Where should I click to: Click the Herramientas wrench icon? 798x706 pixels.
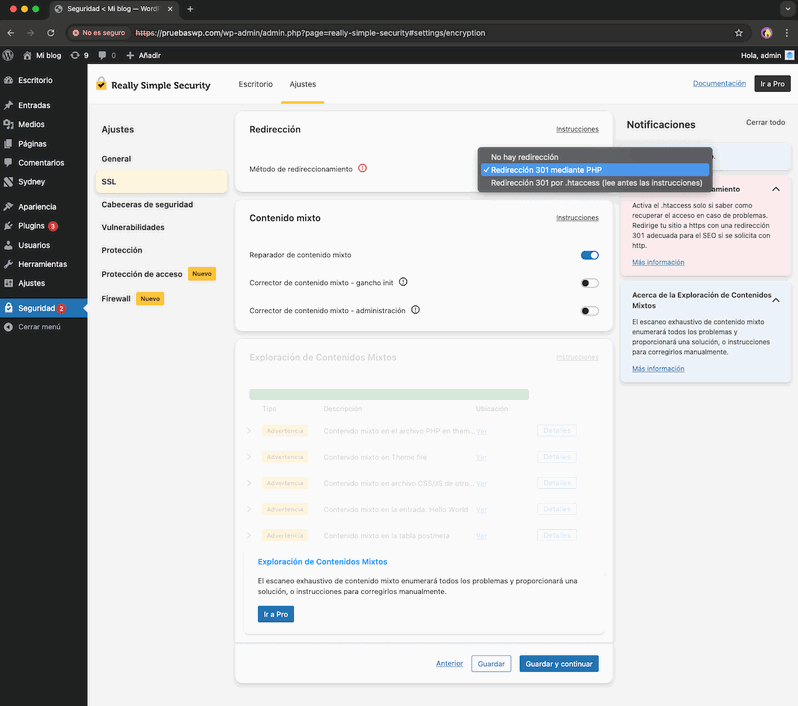click(x=8, y=264)
